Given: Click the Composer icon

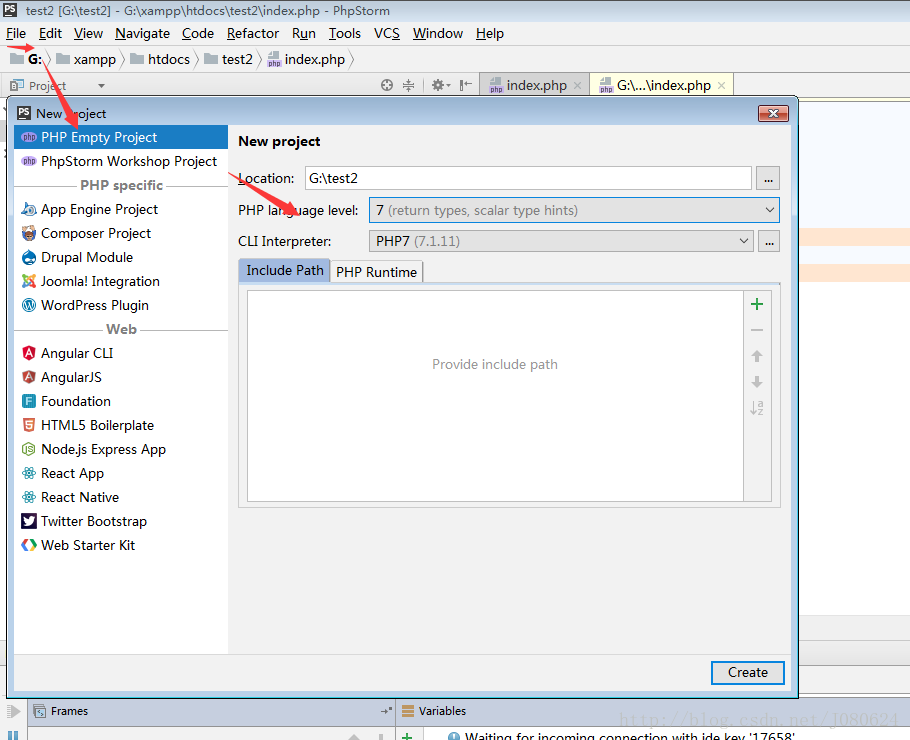Looking at the screenshot, I should pyautogui.click(x=28, y=233).
